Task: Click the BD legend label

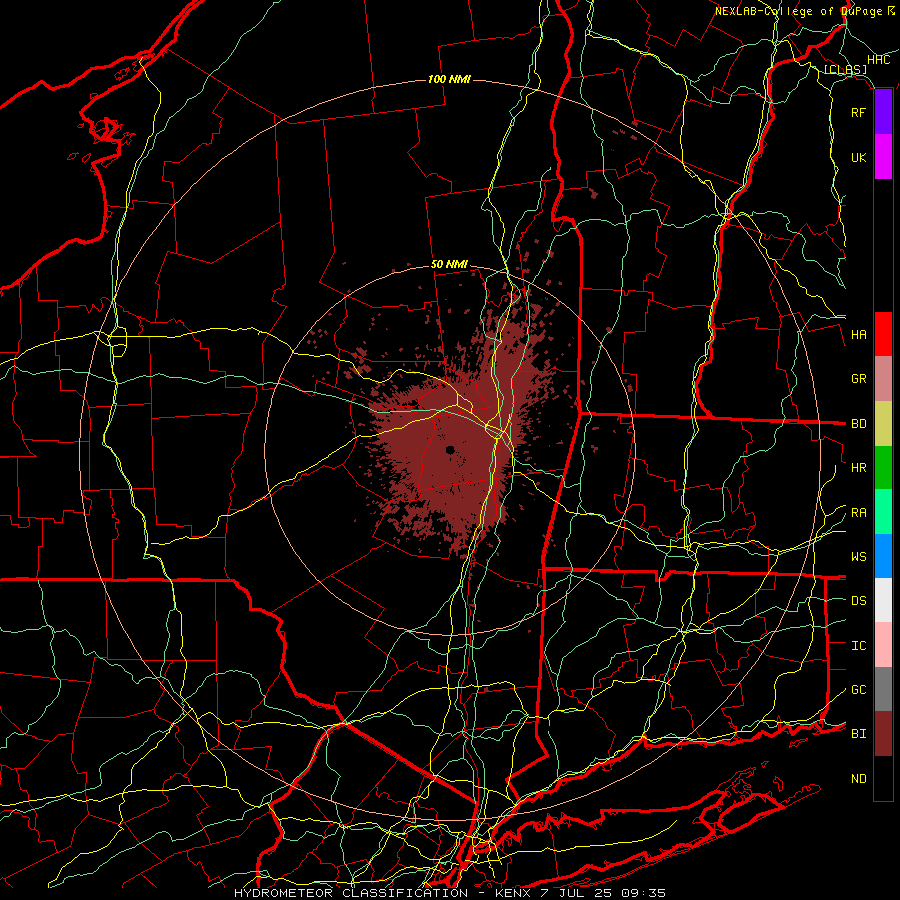Action: click(x=859, y=424)
